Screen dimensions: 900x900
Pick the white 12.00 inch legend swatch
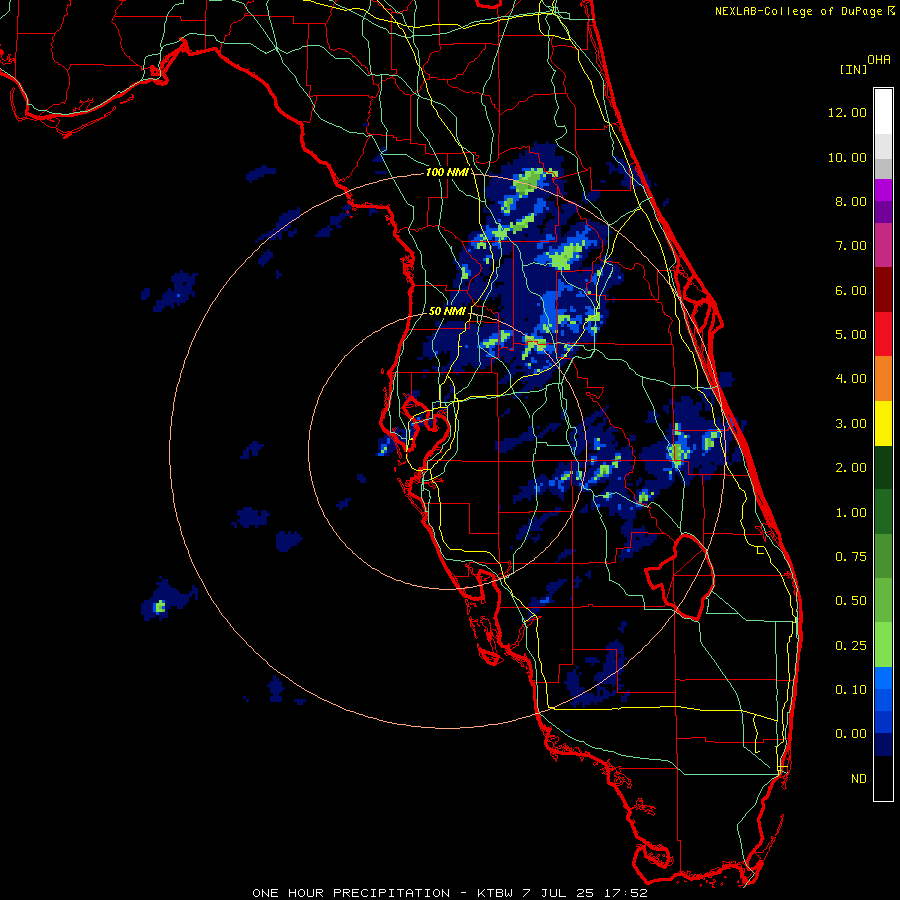click(883, 112)
